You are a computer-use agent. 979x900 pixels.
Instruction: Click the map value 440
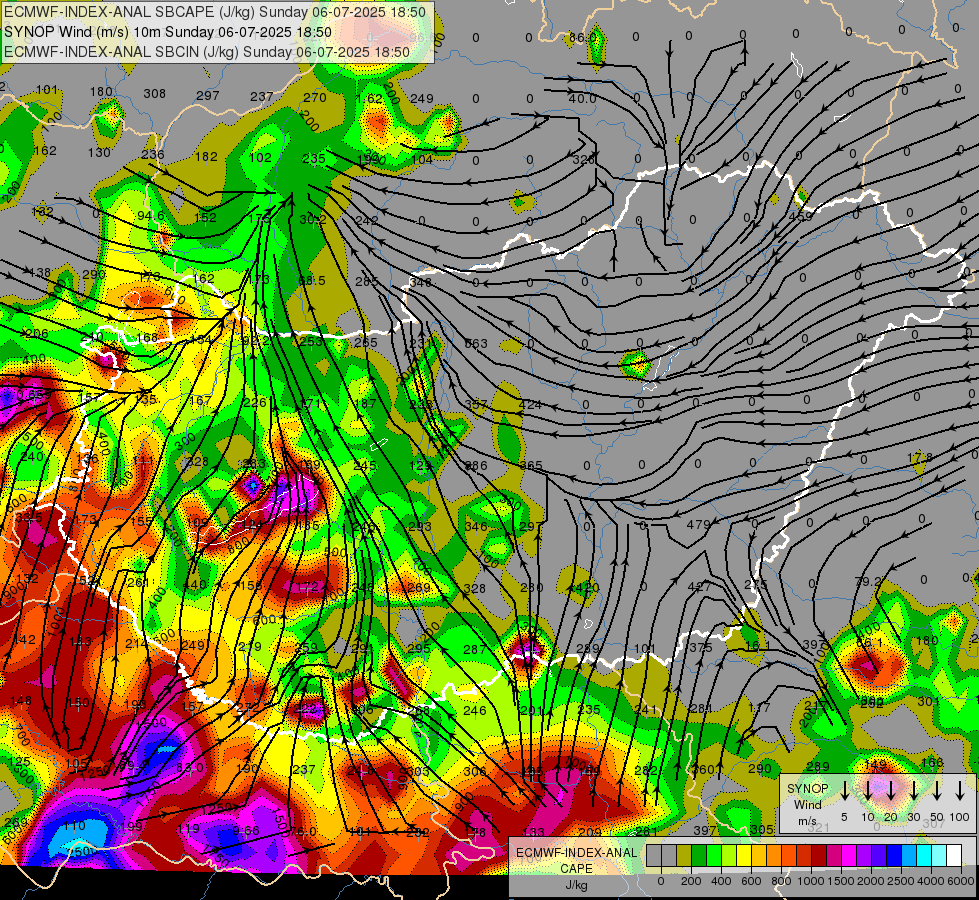click(x=195, y=585)
